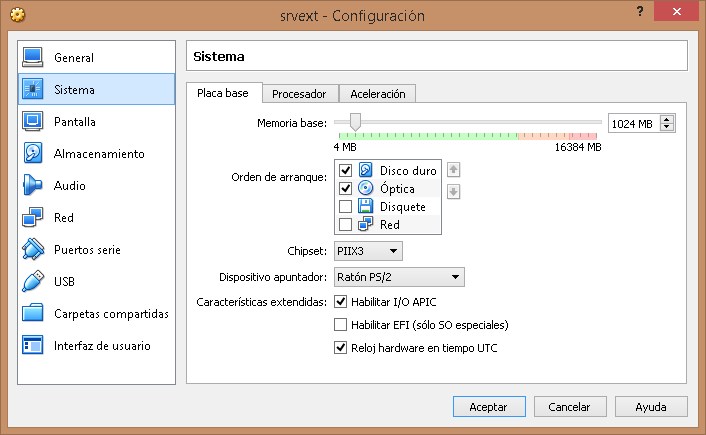Switch to the Procesador tab
The width and height of the screenshot is (706, 435).
tap(300, 94)
